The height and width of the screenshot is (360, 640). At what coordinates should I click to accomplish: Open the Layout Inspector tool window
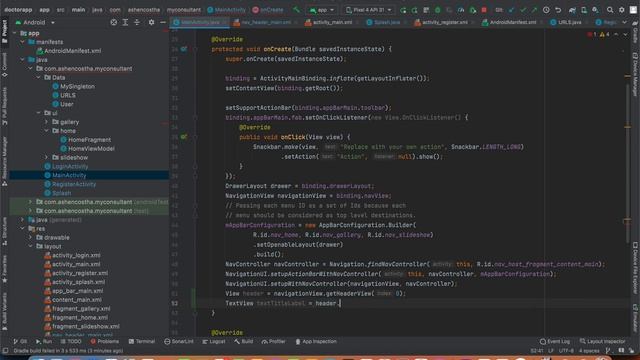point(602,341)
